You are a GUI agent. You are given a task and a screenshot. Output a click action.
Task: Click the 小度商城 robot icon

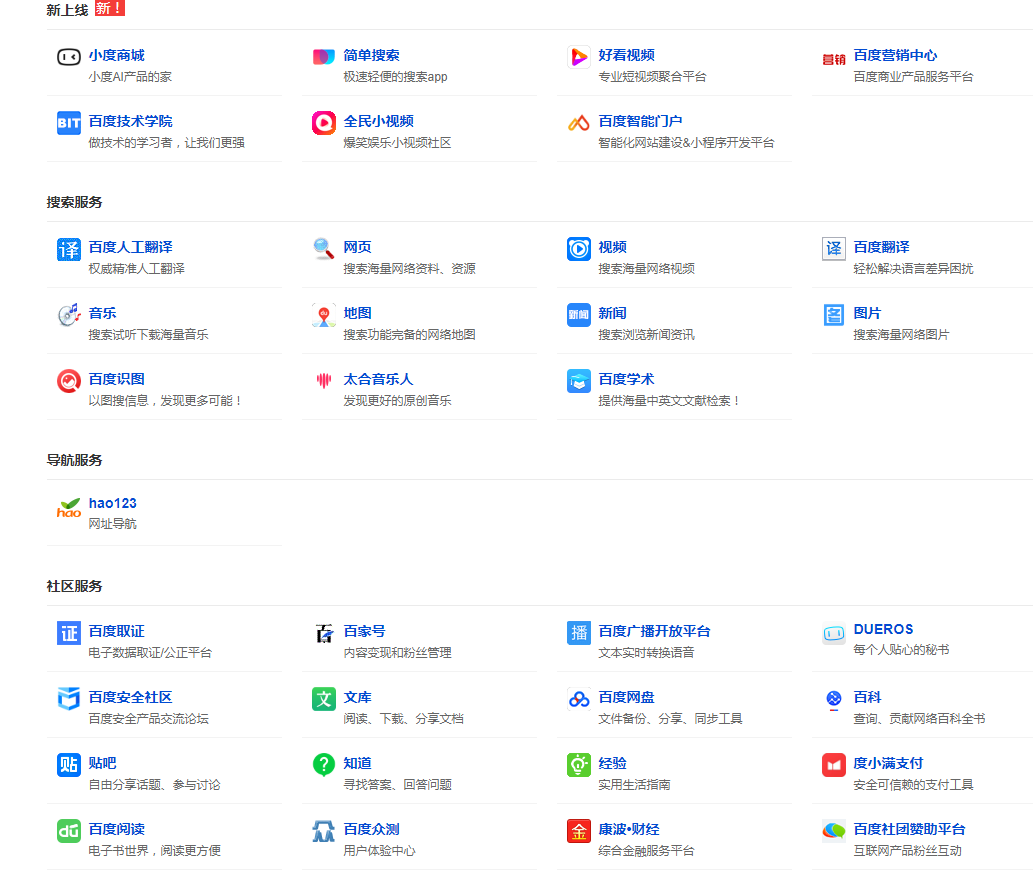[69, 57]
